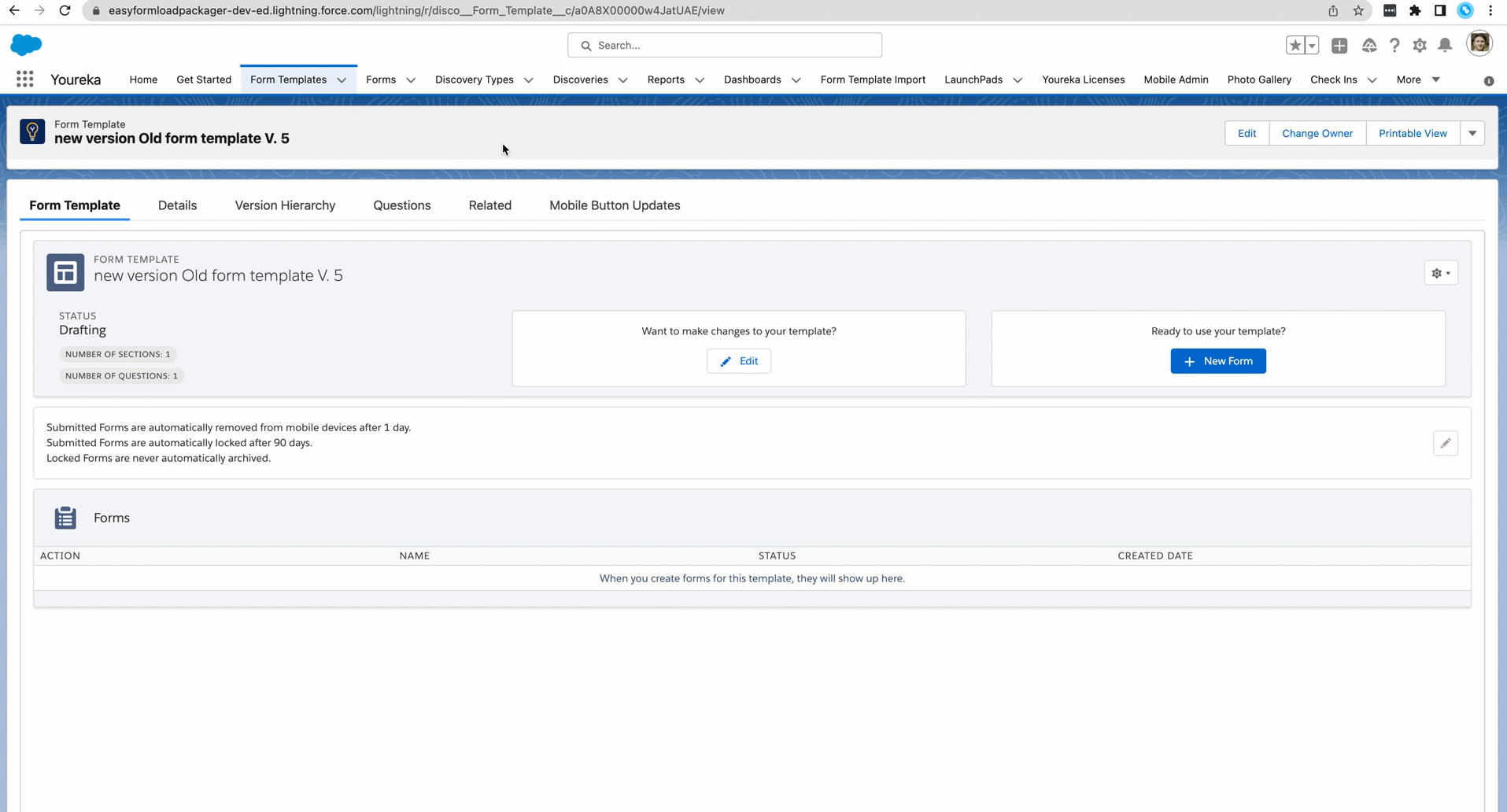This screenshot has width=1507, height=812.
Task: Click Edit under make changes to template
Action: pos(739,361)
